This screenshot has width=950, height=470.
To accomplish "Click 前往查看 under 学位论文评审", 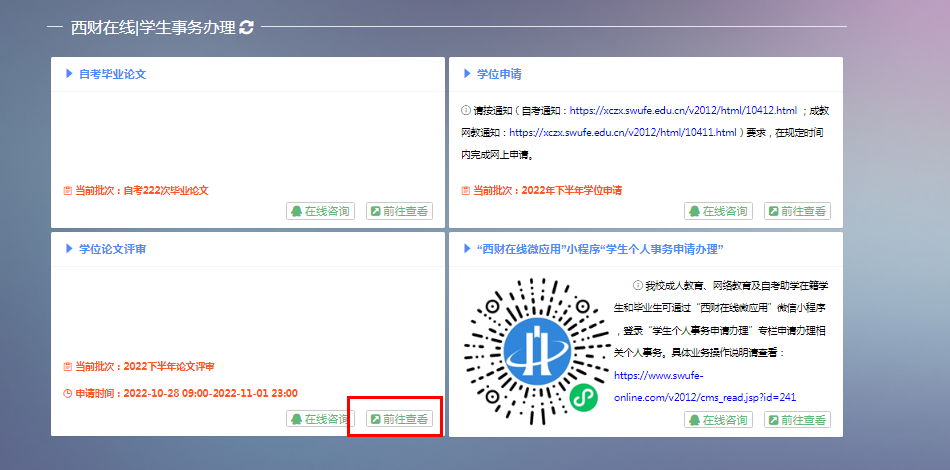I will [x=399, y=419].
